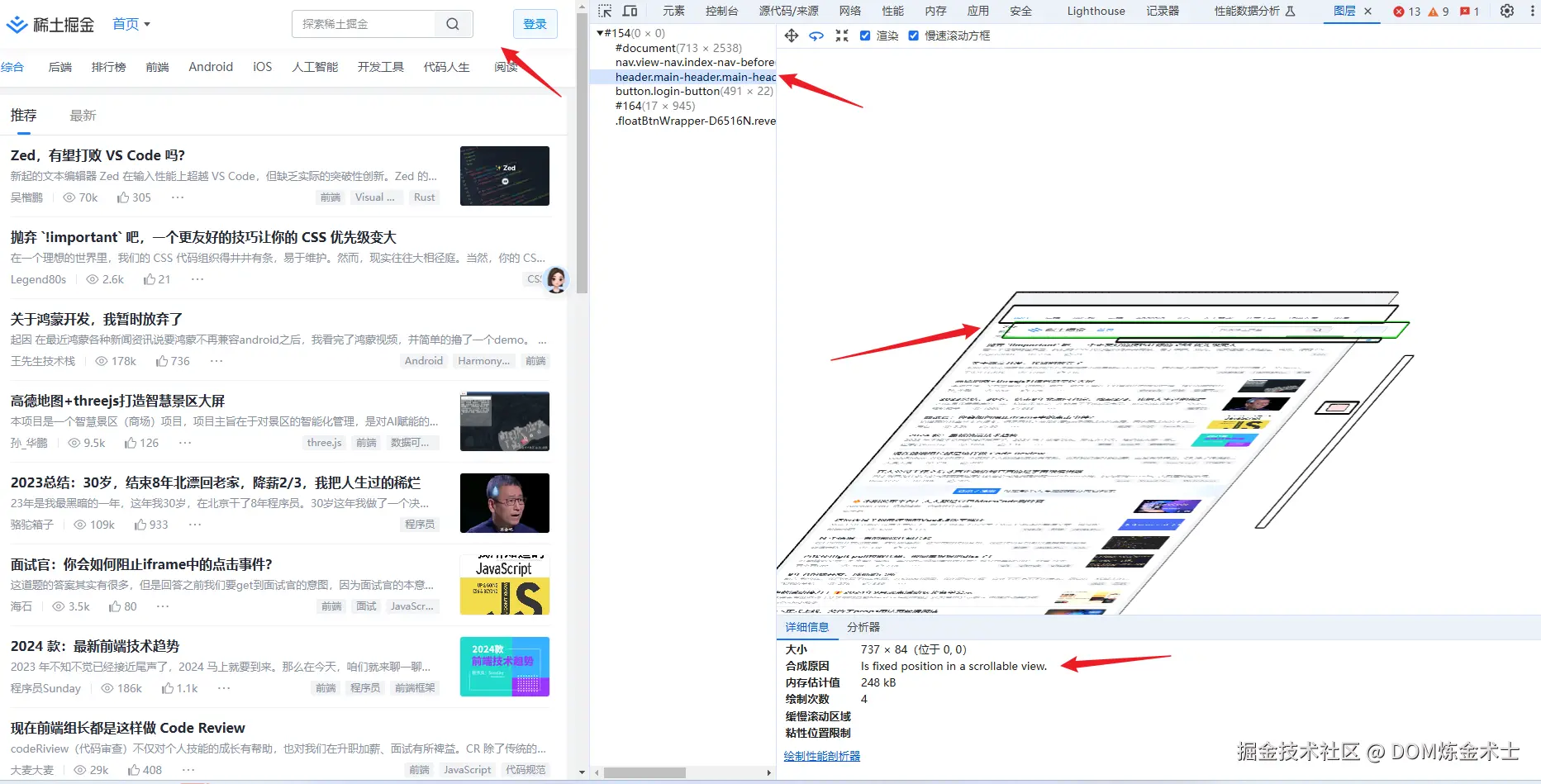Switch to the 分析器 tab in details pane
This screenshot has width=1541, height=784.
(x=863, y=627)
